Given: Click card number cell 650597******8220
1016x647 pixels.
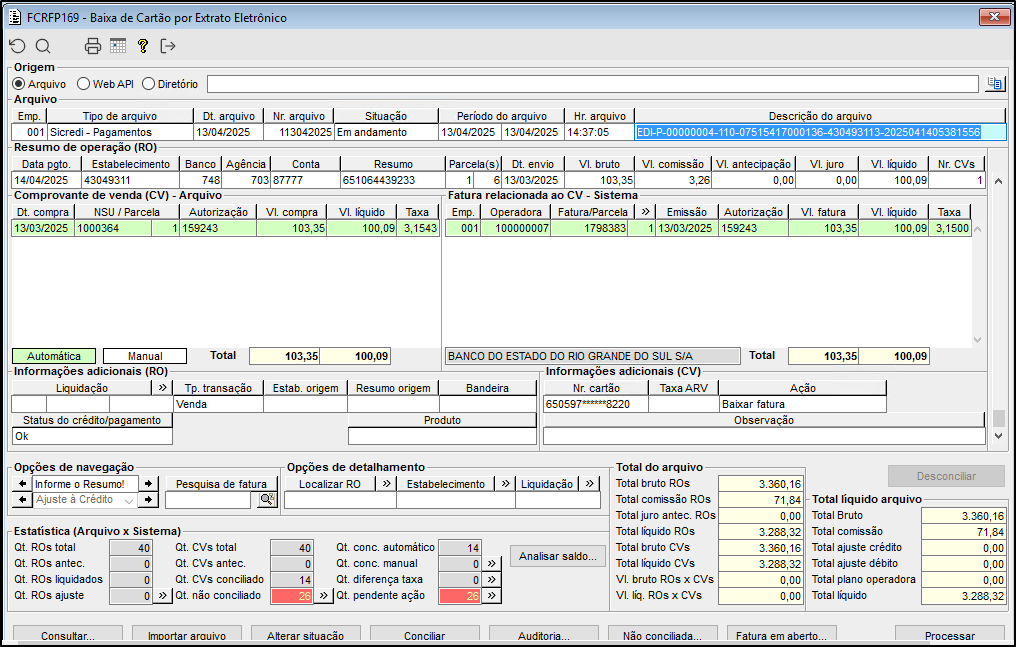Looking at the screenshot, I should pos(596,404).
